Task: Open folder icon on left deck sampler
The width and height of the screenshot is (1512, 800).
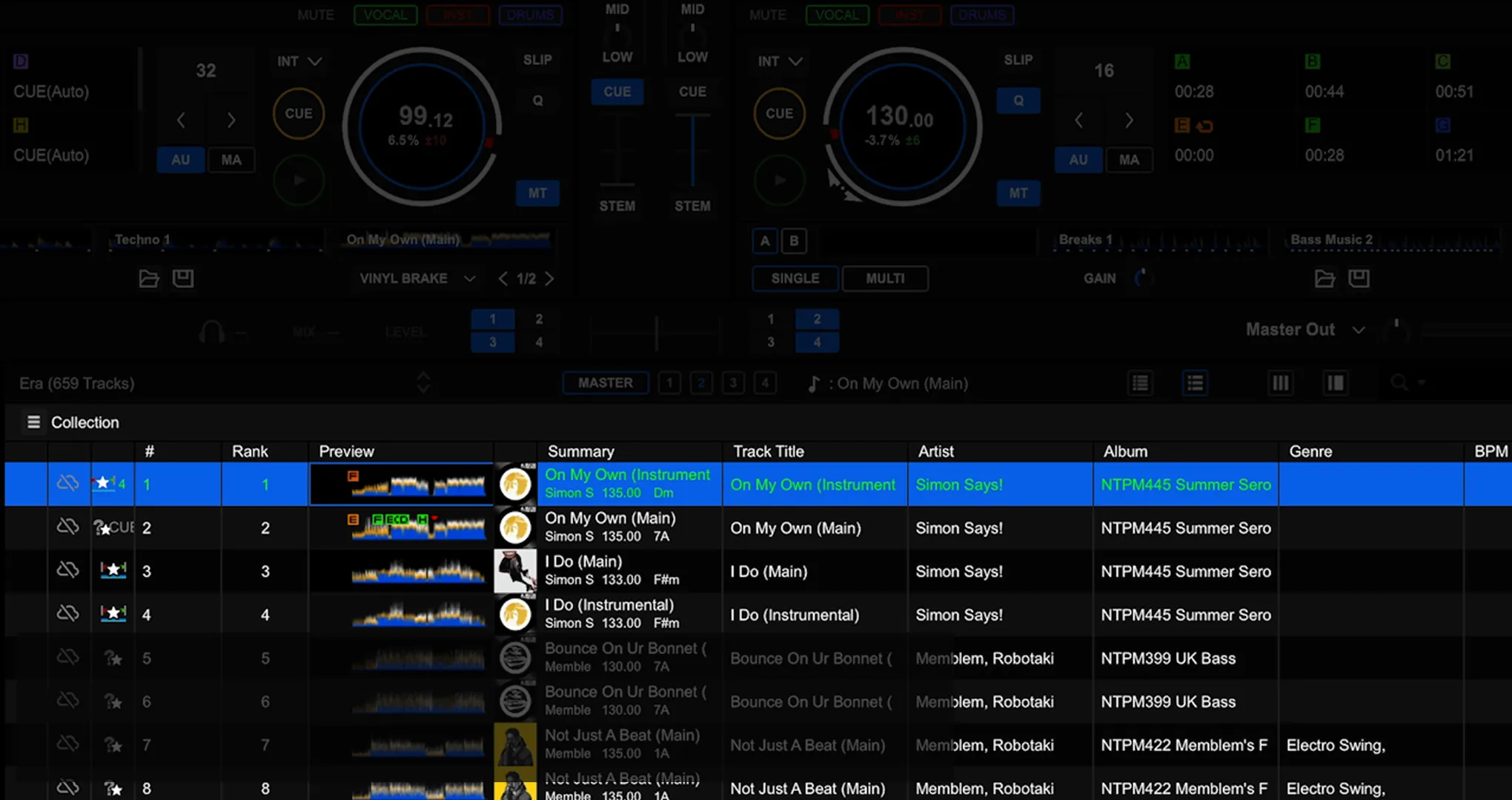Action: 149,279
